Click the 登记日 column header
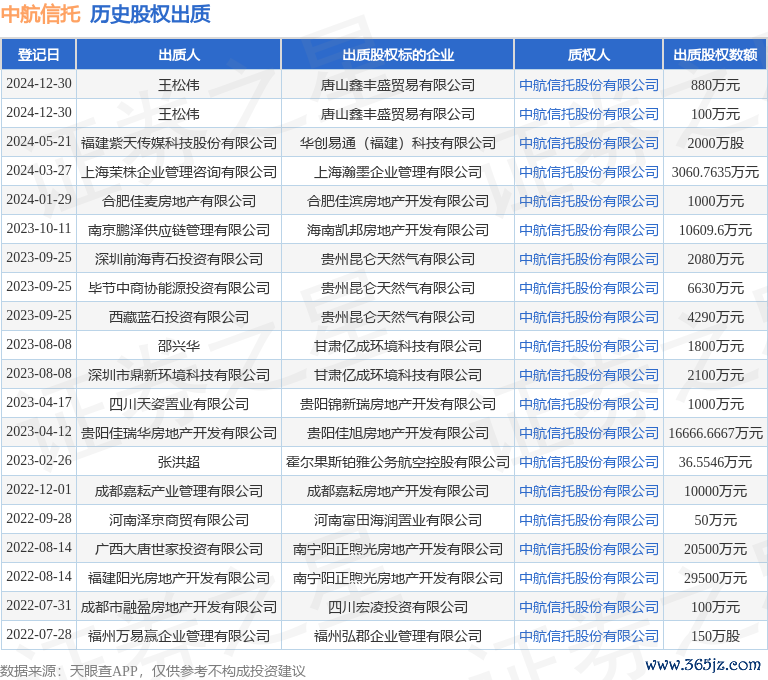The height and width of the screenshot is (680, 768). [x=39, y=54]
